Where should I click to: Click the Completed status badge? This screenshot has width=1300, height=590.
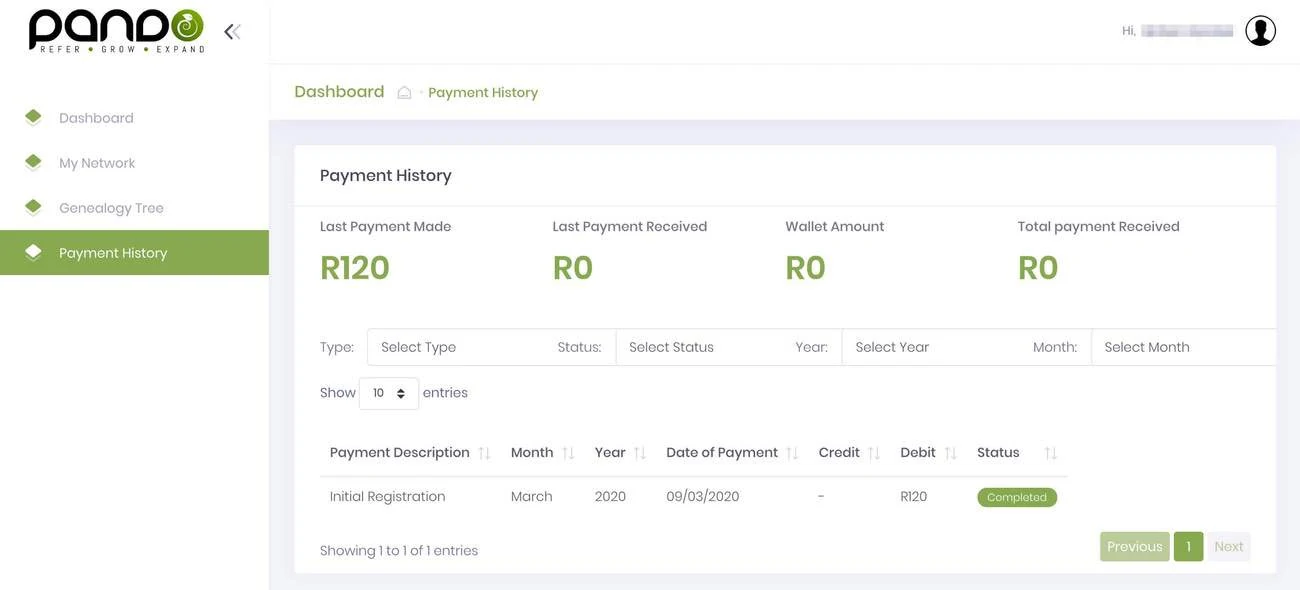tap(1017, 497)
